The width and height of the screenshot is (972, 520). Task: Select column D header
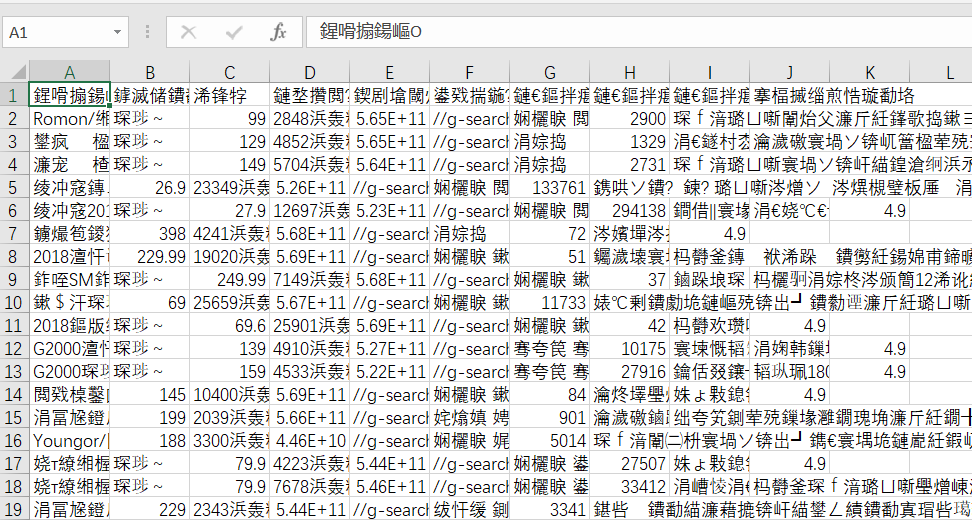pos(310,73)
